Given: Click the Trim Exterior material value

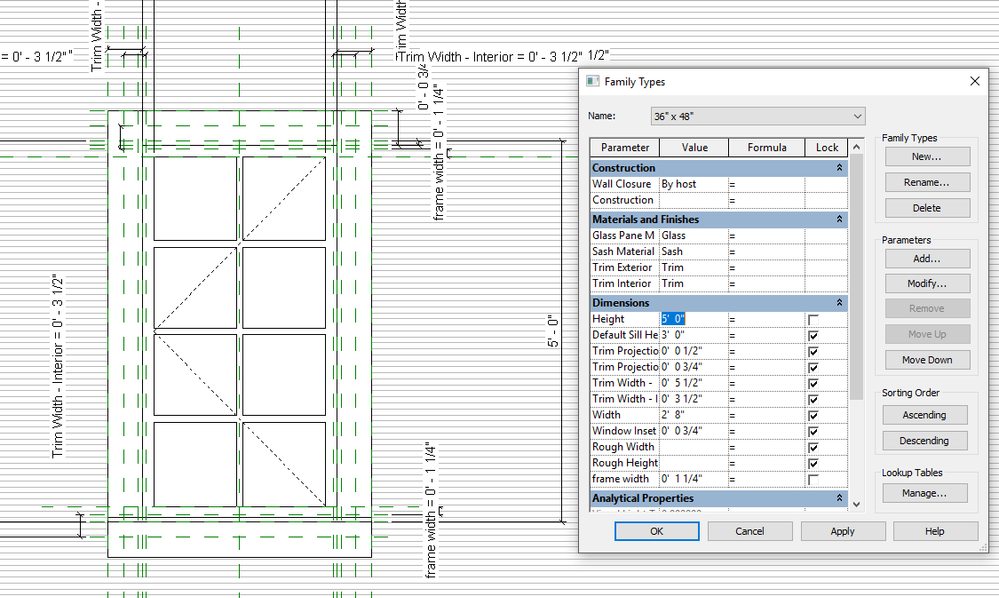Looking at the screenshot, I should click(693, 267).
